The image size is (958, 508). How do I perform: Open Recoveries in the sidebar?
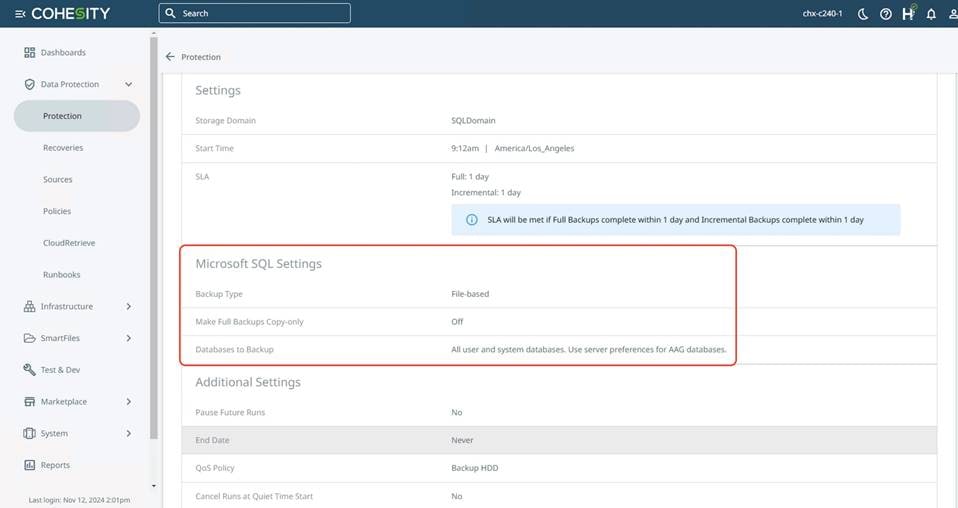click(x=63, y=148)
